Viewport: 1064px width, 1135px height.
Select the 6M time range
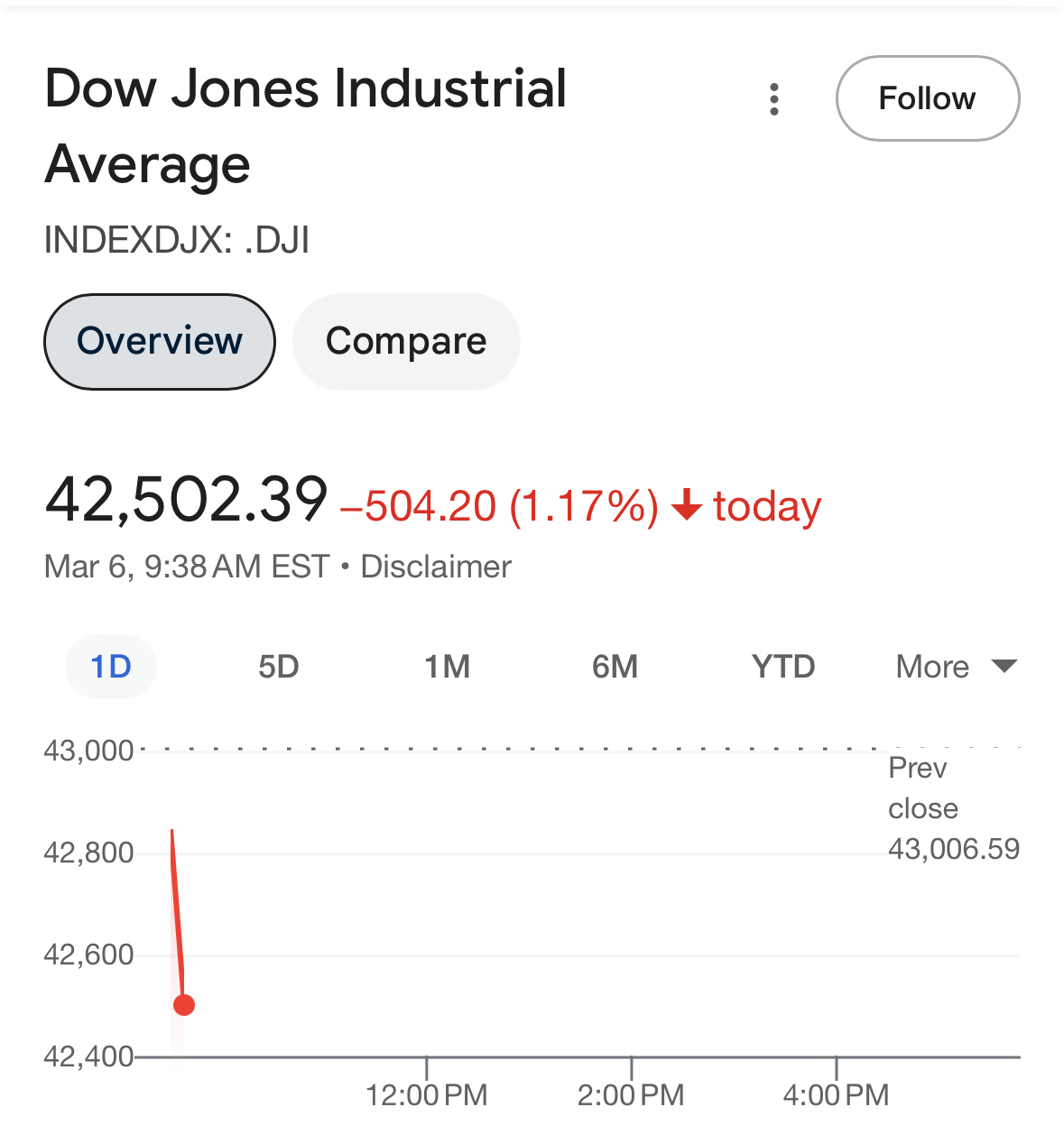tap(615, 667)
